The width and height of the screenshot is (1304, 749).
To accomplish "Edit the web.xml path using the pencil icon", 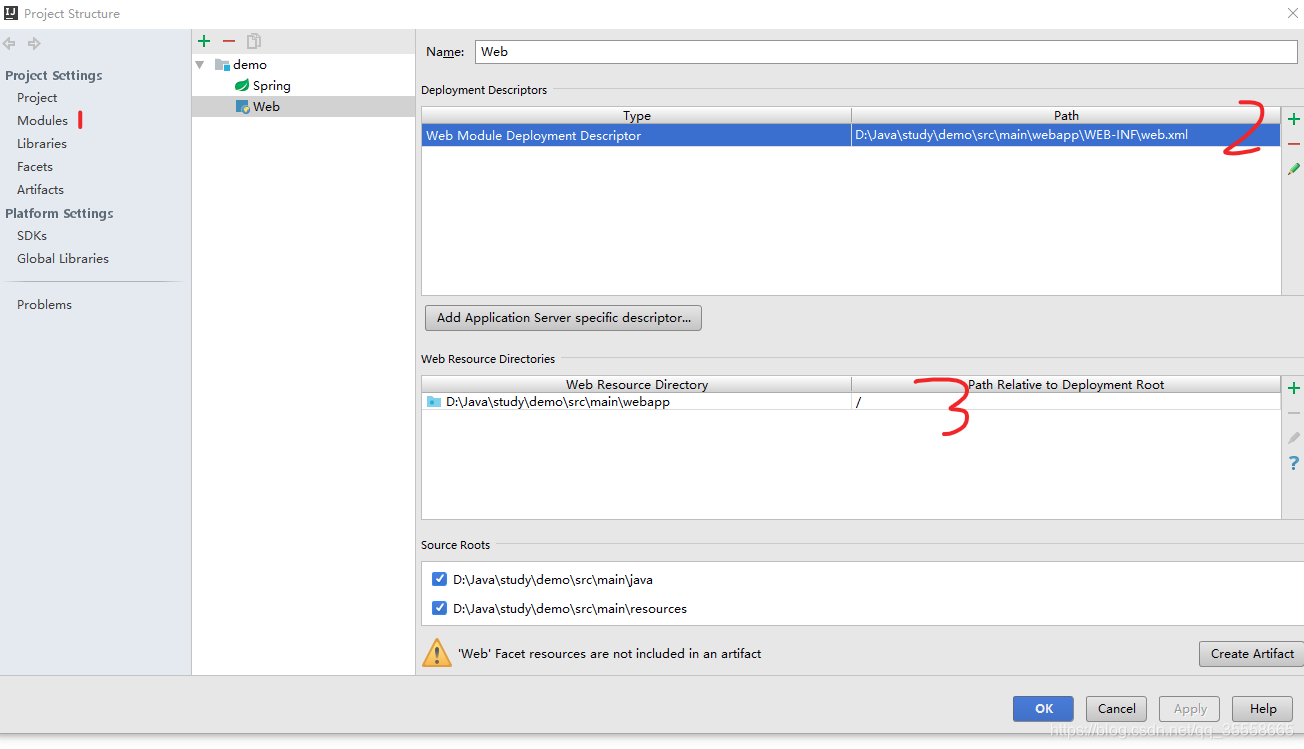I will [x=1294, y=169].
